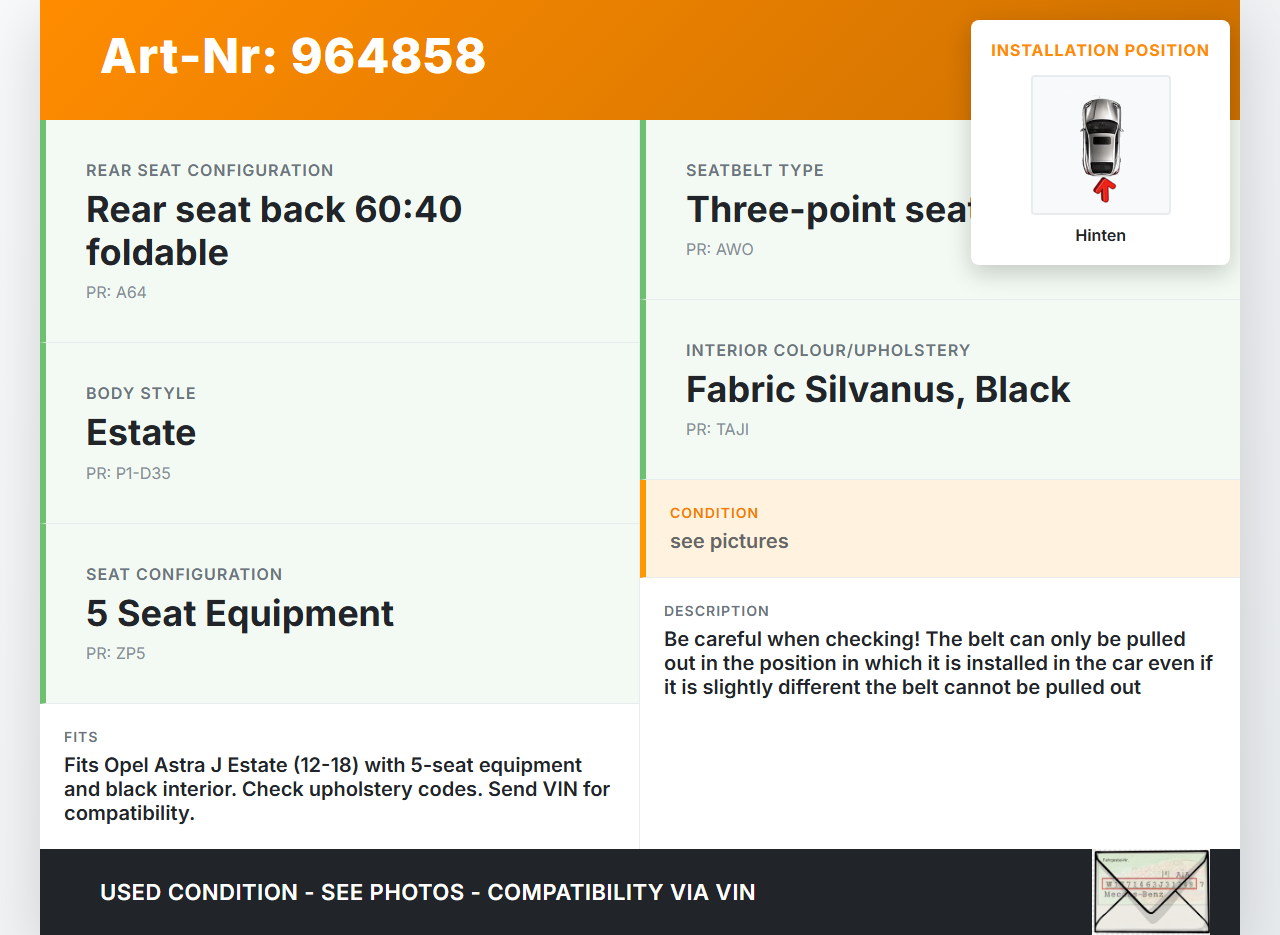Click the PR: AWO code
This screenshot has width=1280, height=935.
(720, 249)
